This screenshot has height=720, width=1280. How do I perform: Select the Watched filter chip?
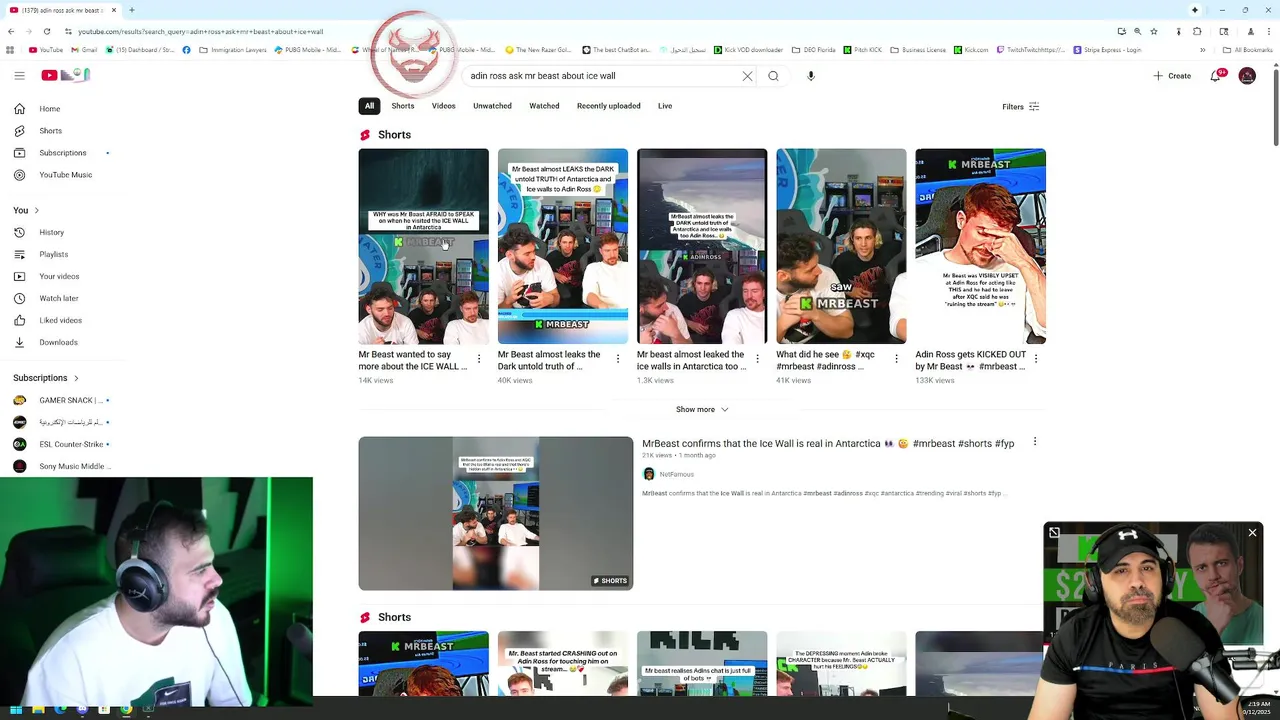point(544,106)
